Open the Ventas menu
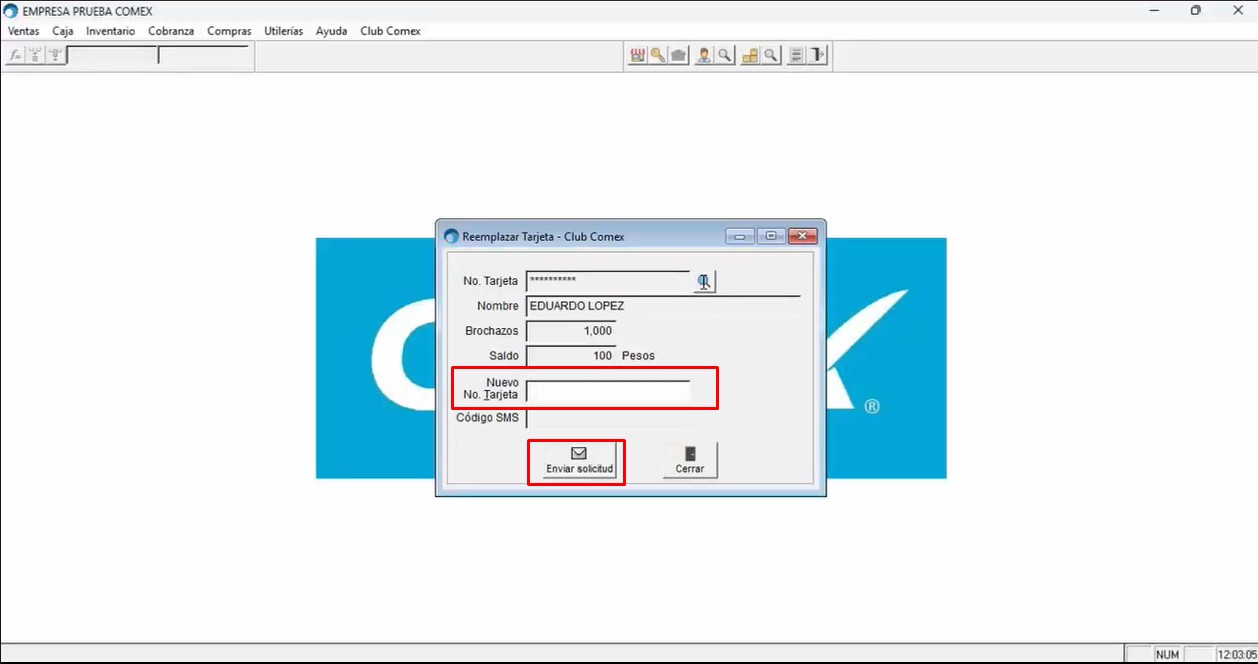 click(x=23, y=31)
